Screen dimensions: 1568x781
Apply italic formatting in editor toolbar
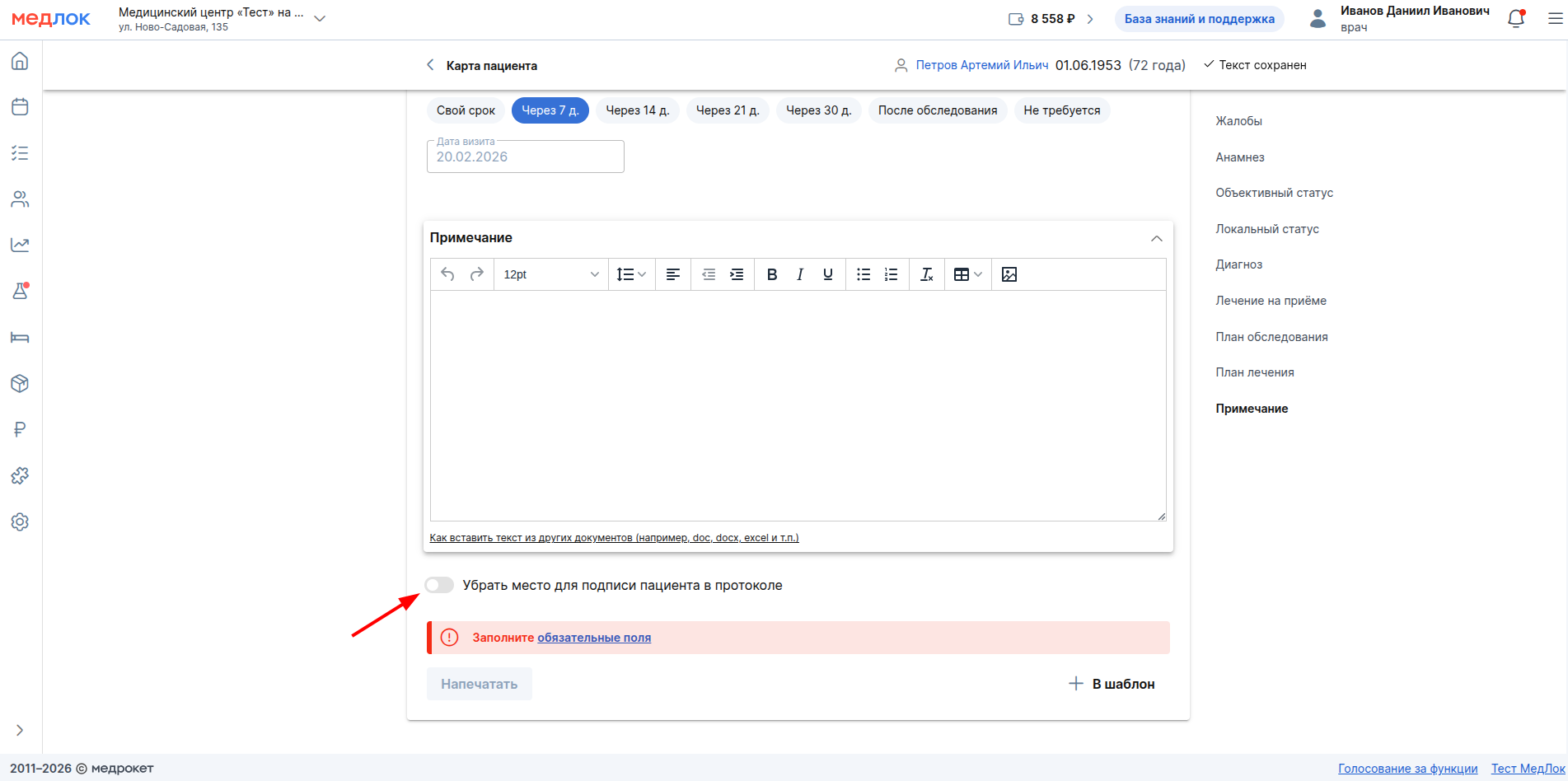(x=799, y=274)
